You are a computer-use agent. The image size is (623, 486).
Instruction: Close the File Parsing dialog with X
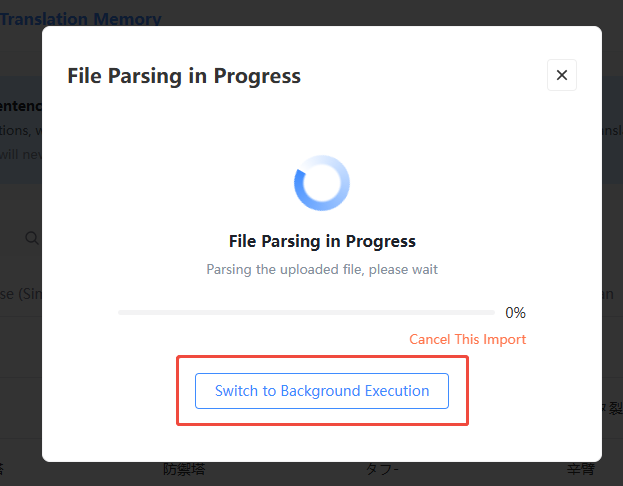click(x=561, y=75)
